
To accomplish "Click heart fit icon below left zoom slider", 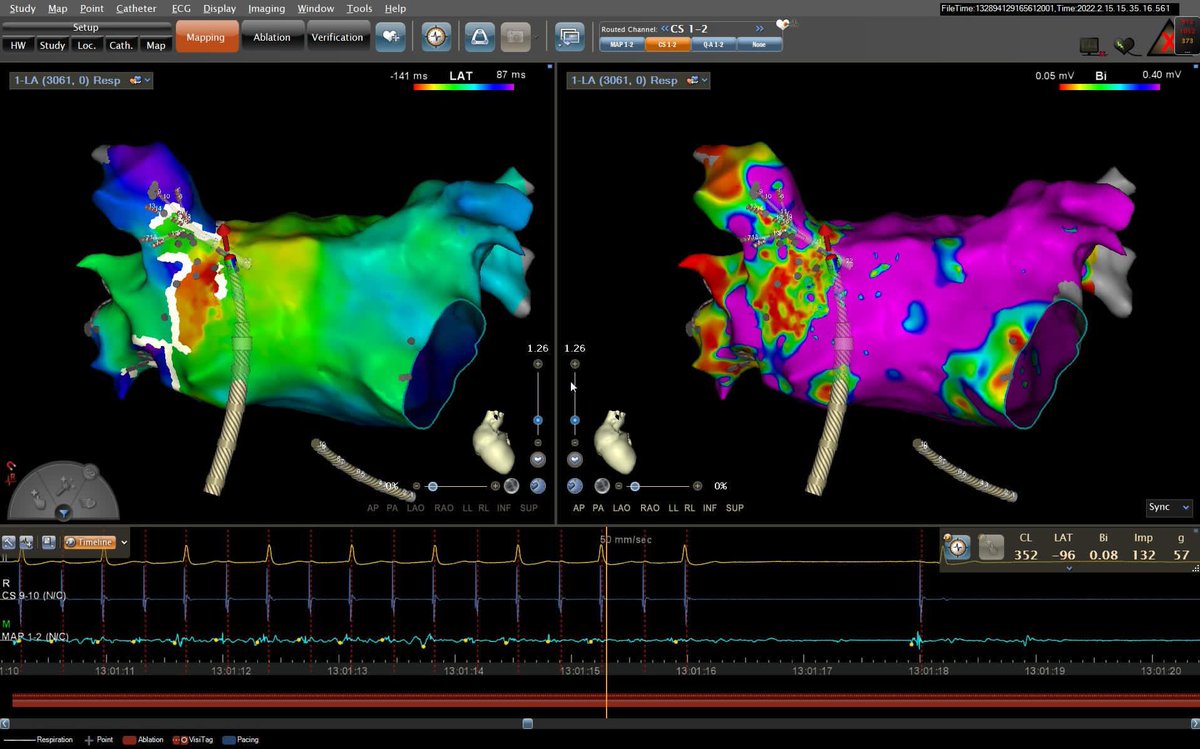I will (x=538, y=460).
